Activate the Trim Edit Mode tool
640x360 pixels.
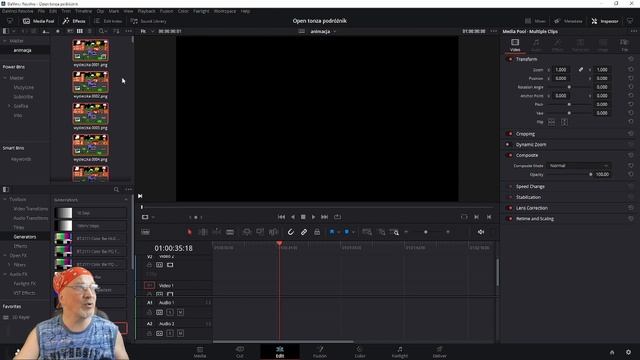(203, 232)
